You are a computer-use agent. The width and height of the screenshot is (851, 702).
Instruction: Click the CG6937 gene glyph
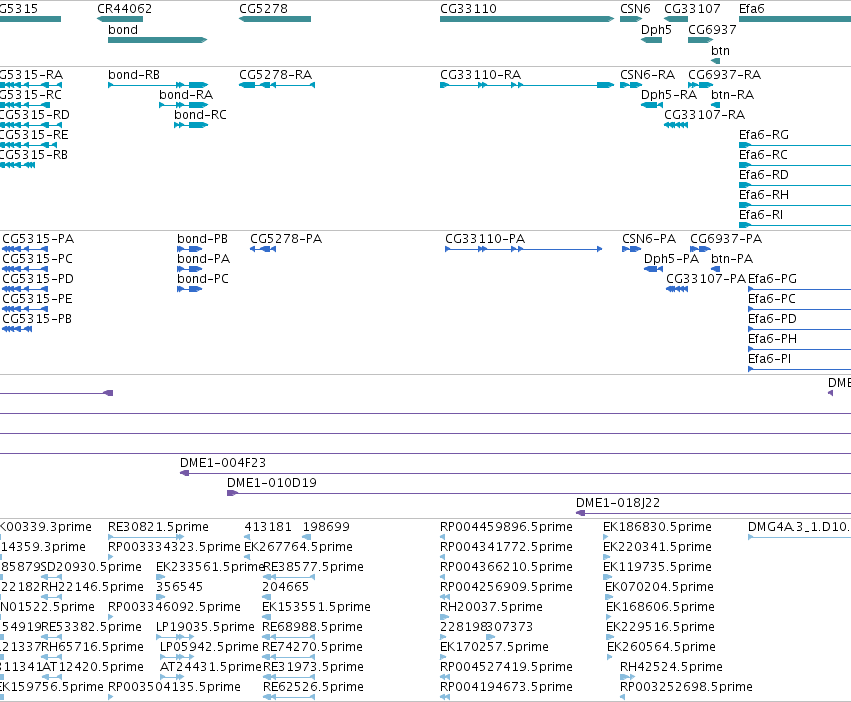pyautogui.click(x=700, y=40)
